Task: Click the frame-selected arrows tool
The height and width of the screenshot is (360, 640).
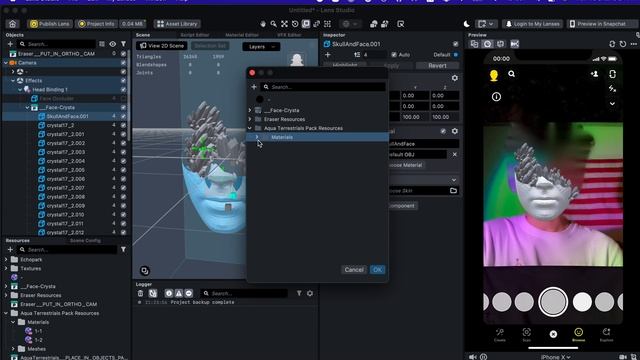Action: [284, 24]
